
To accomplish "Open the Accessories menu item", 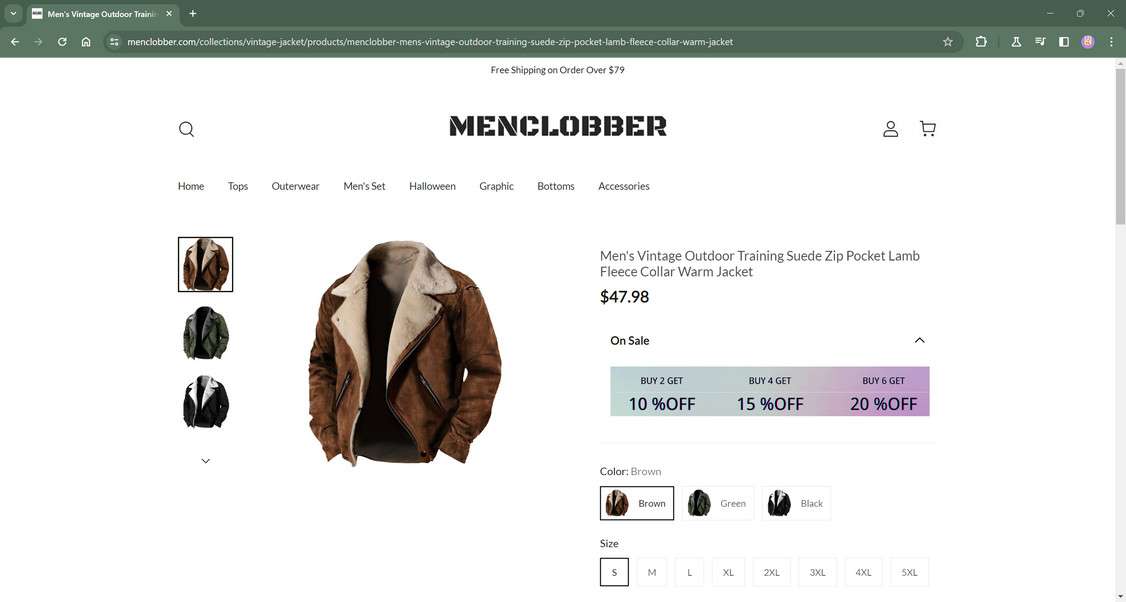I will pyautogui.click(x=623, y=186).
